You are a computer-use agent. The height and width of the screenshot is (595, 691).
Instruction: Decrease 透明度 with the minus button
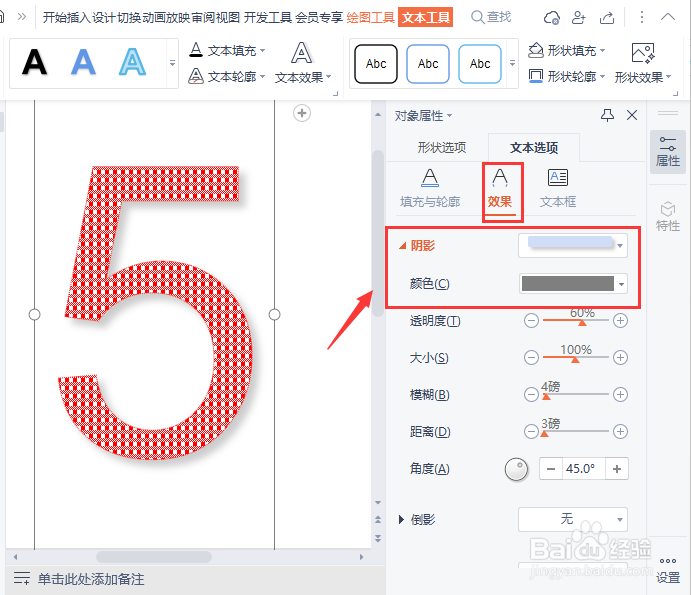click(x=531, y=321)
